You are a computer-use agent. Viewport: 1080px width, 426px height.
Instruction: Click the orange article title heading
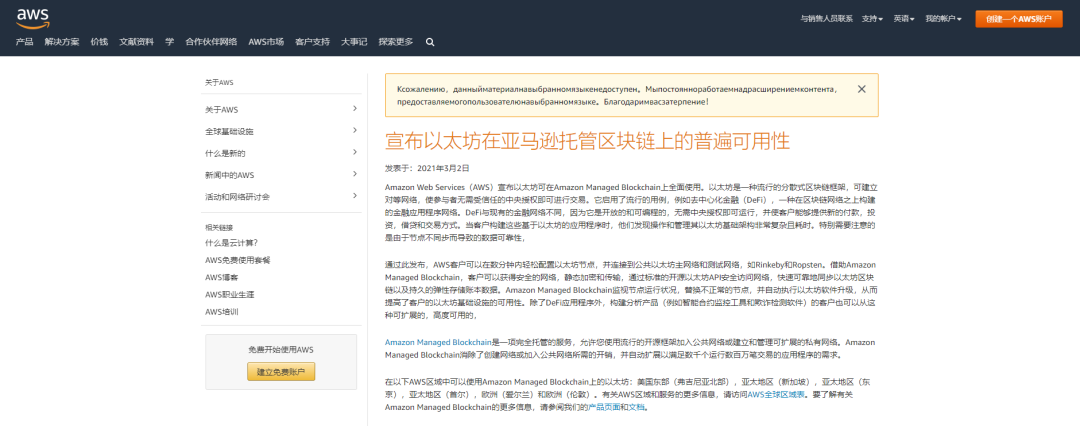click(587, 141)
